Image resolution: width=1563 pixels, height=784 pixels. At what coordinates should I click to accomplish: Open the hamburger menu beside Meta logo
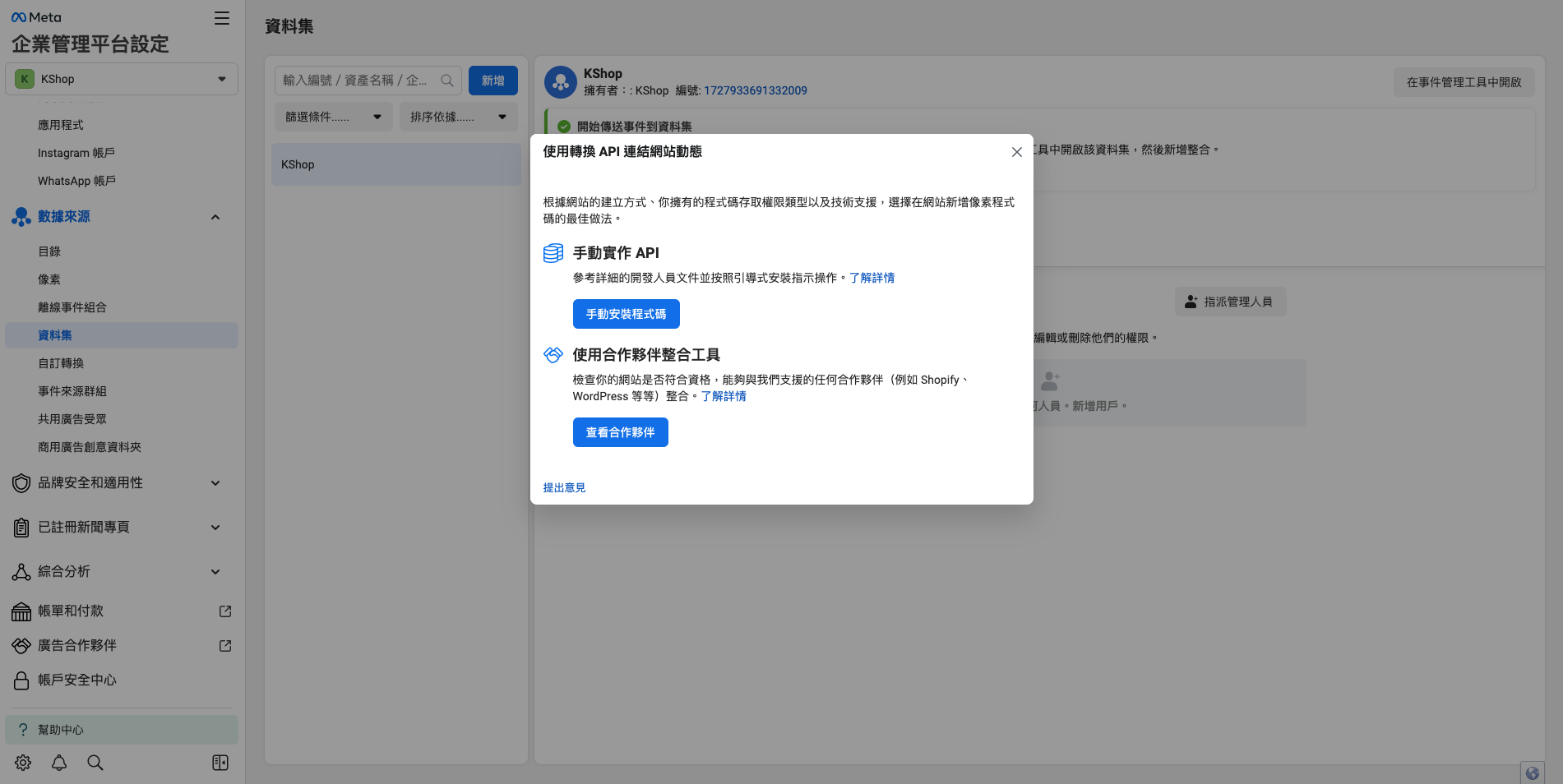click(222, 18)
